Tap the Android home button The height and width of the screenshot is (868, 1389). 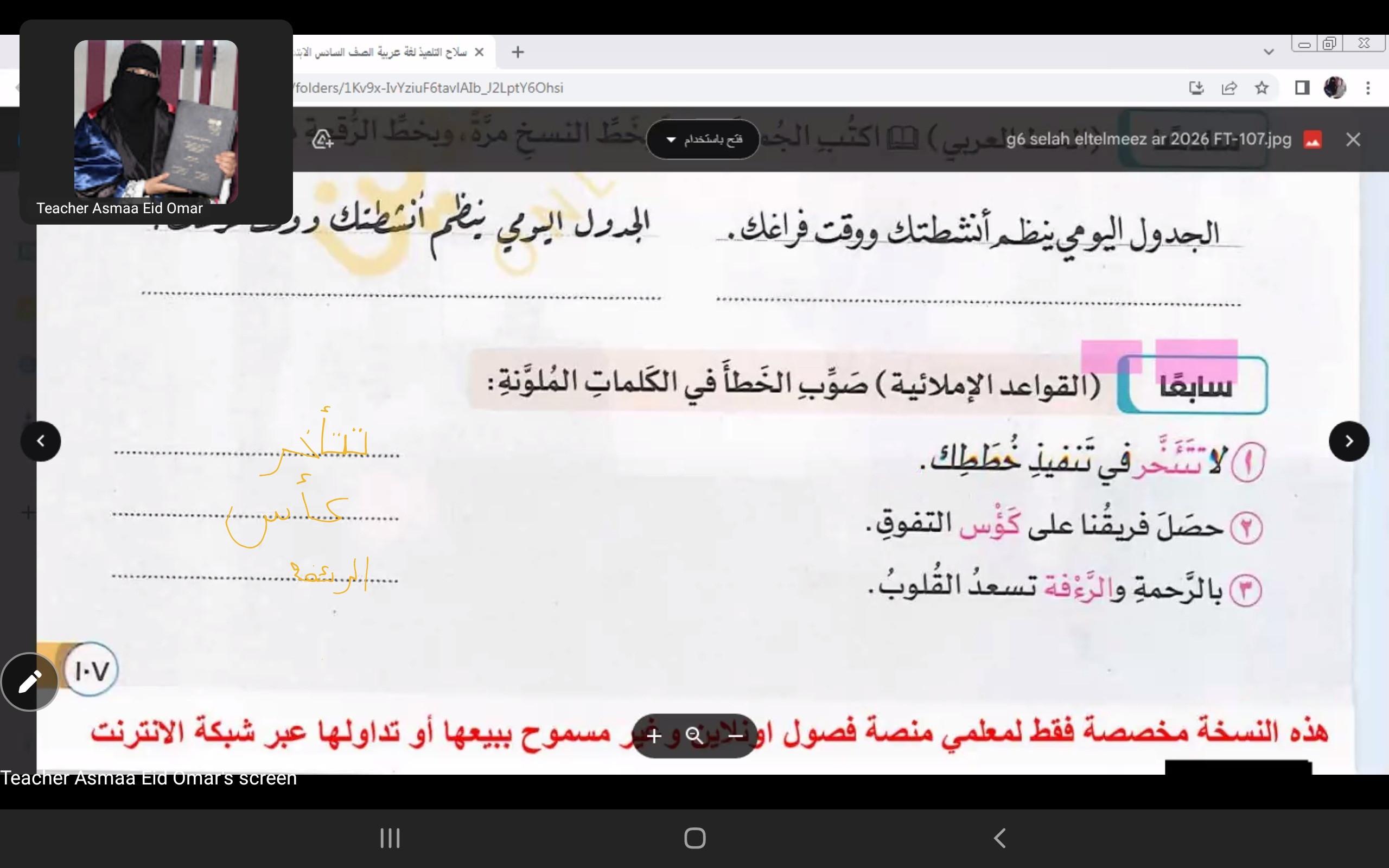click(694, 838)
